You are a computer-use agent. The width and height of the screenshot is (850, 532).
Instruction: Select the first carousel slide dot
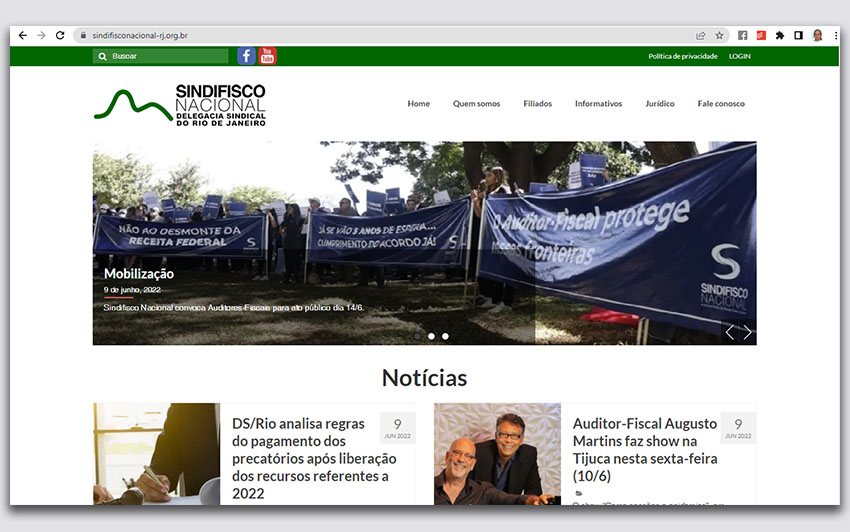tap(417, 336)
